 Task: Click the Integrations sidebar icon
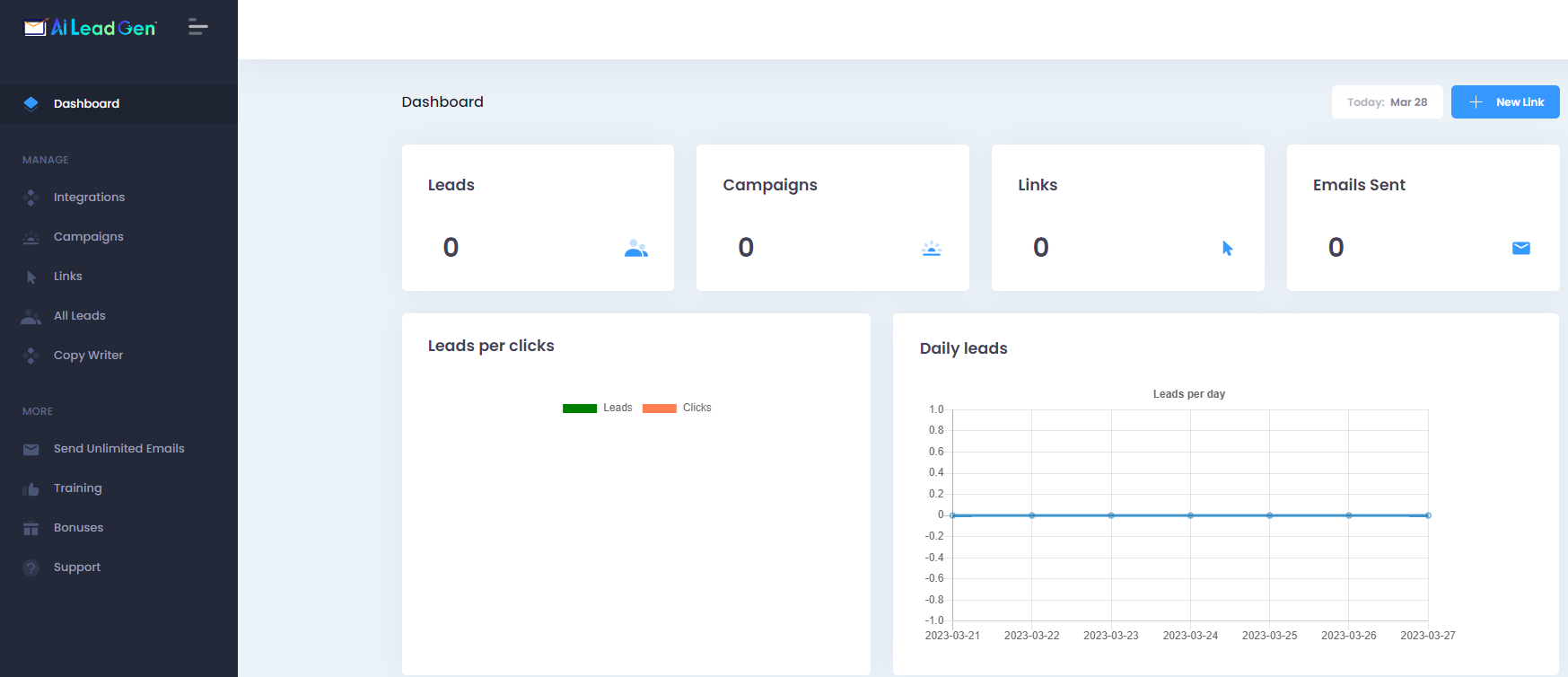tap(31, 198)
